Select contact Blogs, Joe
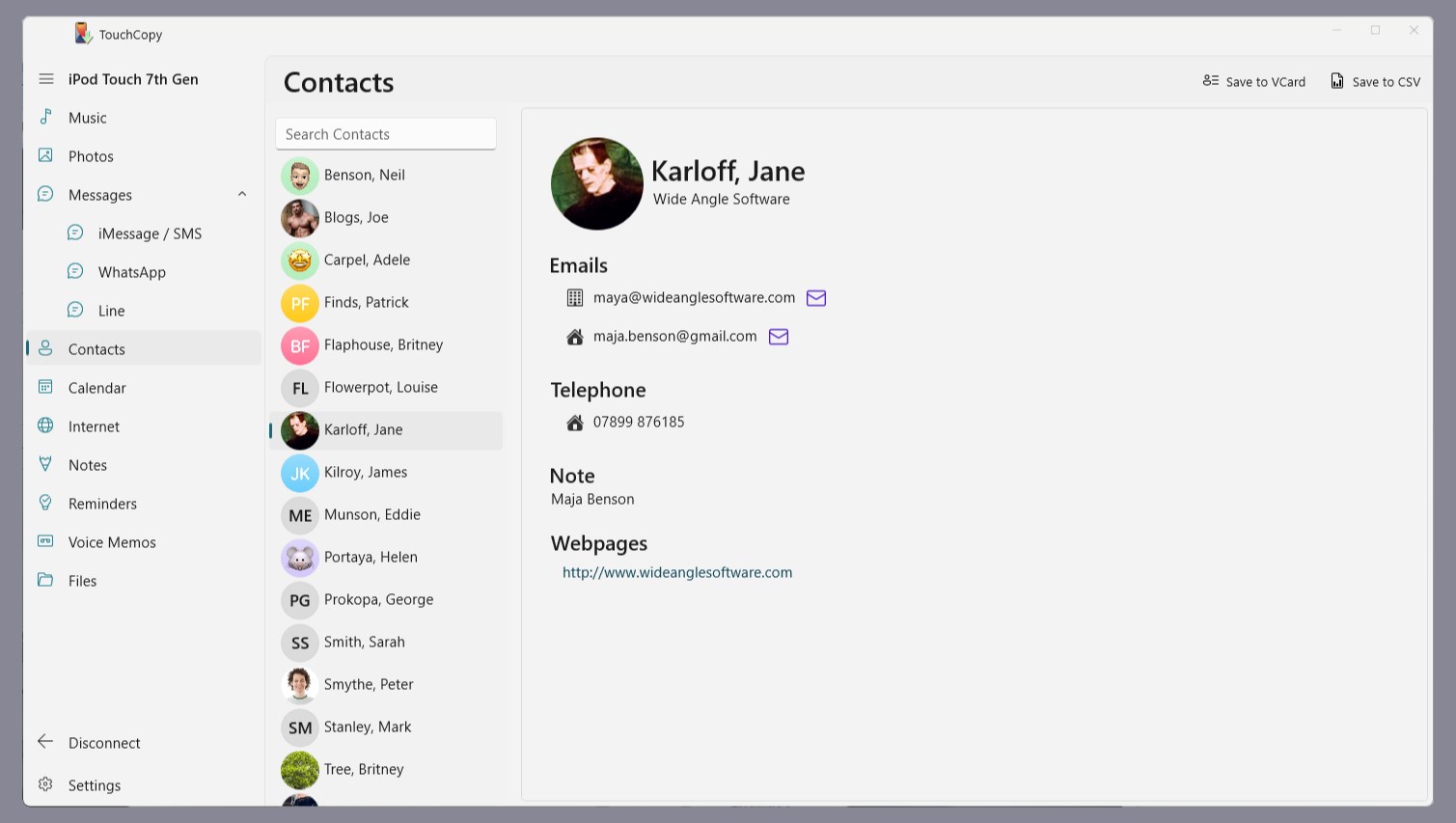 pyautogui.click(x=386, y=218)
